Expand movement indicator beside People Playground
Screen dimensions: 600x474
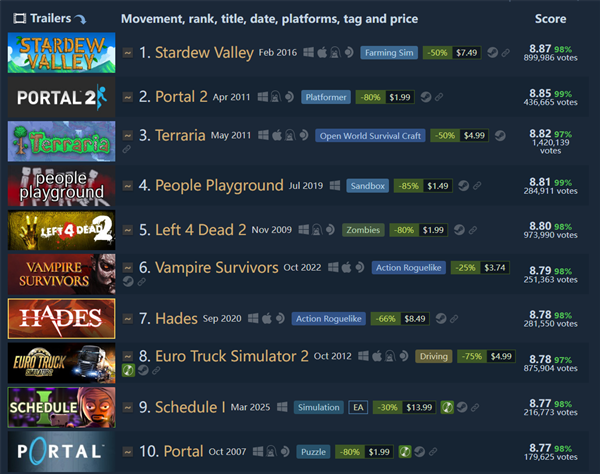tap(128, 186)
